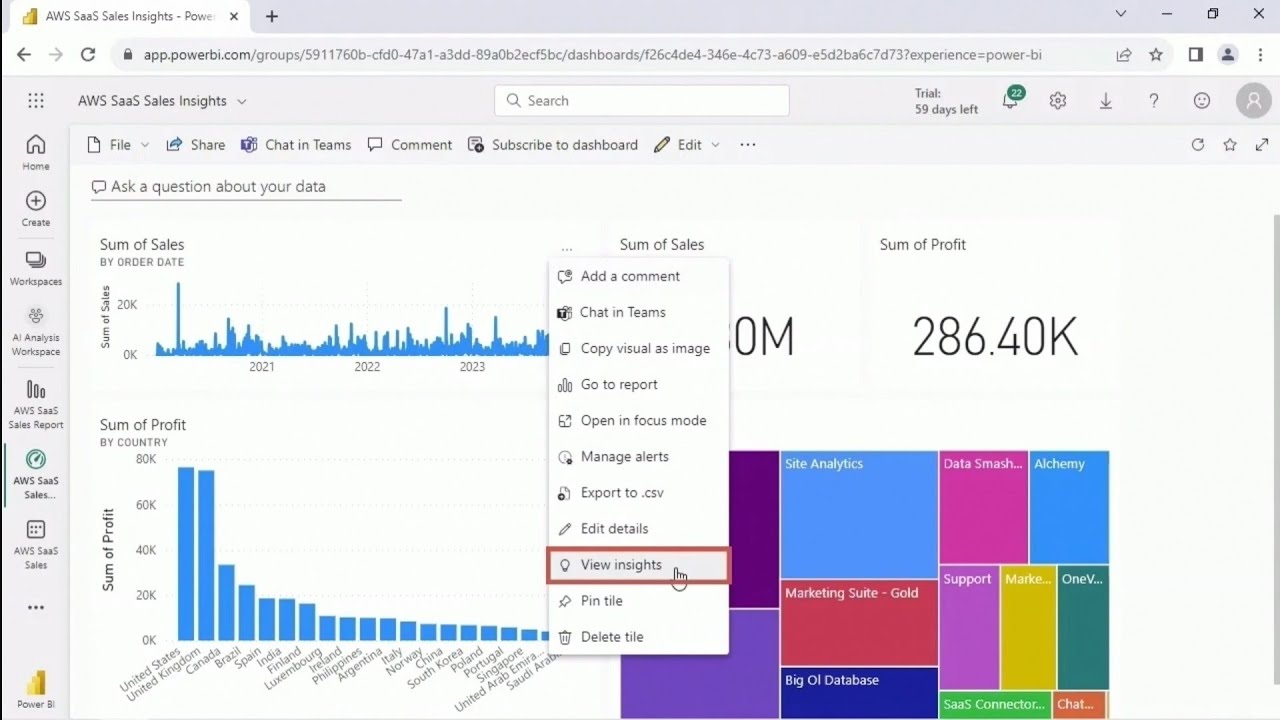Go to Home in the sidebar
This screenshot has width=1280, height=720.
point(36,152)
